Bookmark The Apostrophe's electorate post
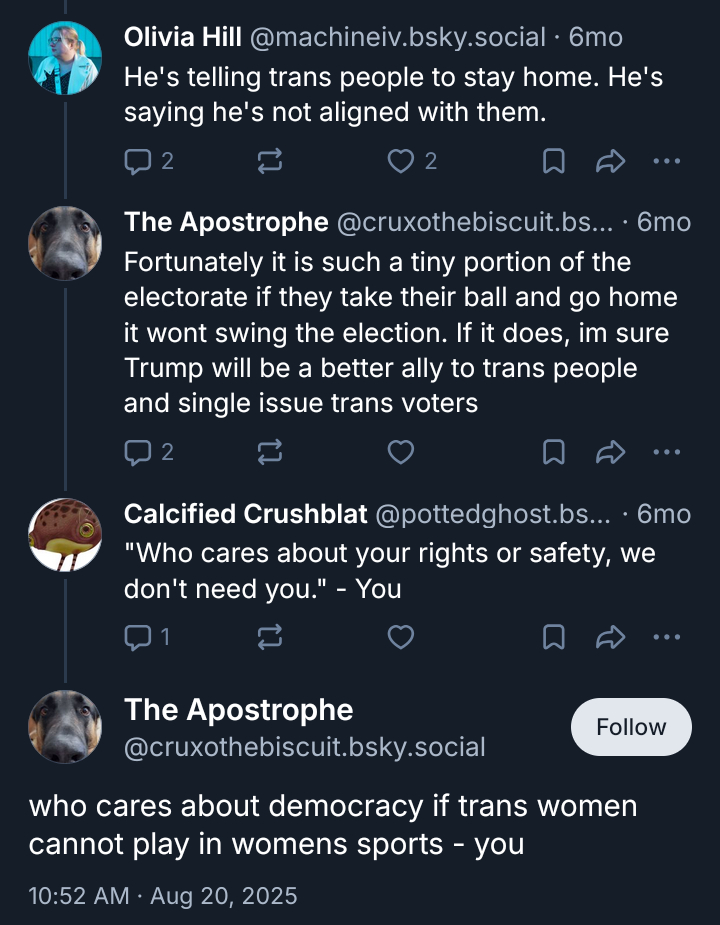The image size is (720, 925). click(553, 453)
